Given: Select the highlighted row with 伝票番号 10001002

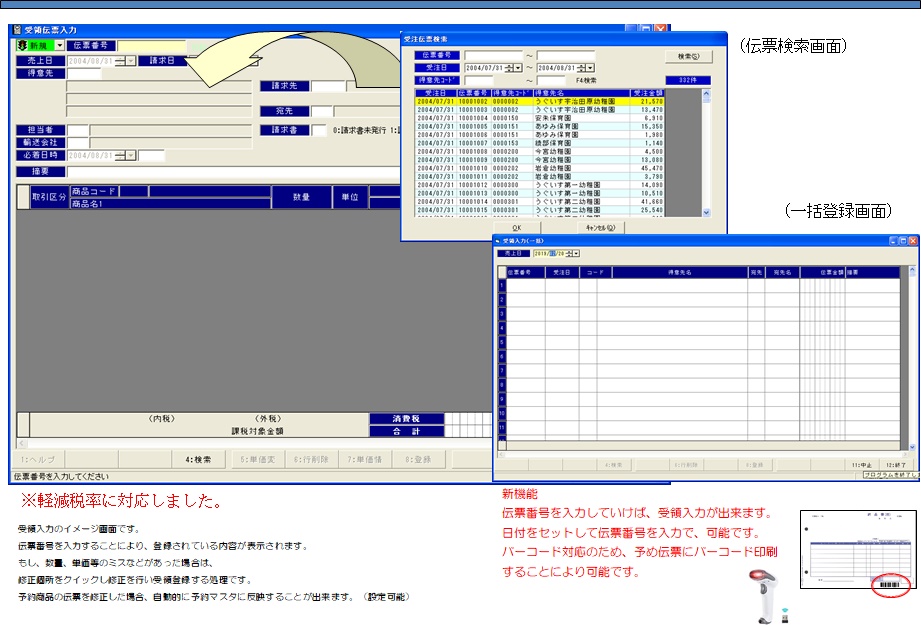Looking at the screenshot, I should pos(540,102).
